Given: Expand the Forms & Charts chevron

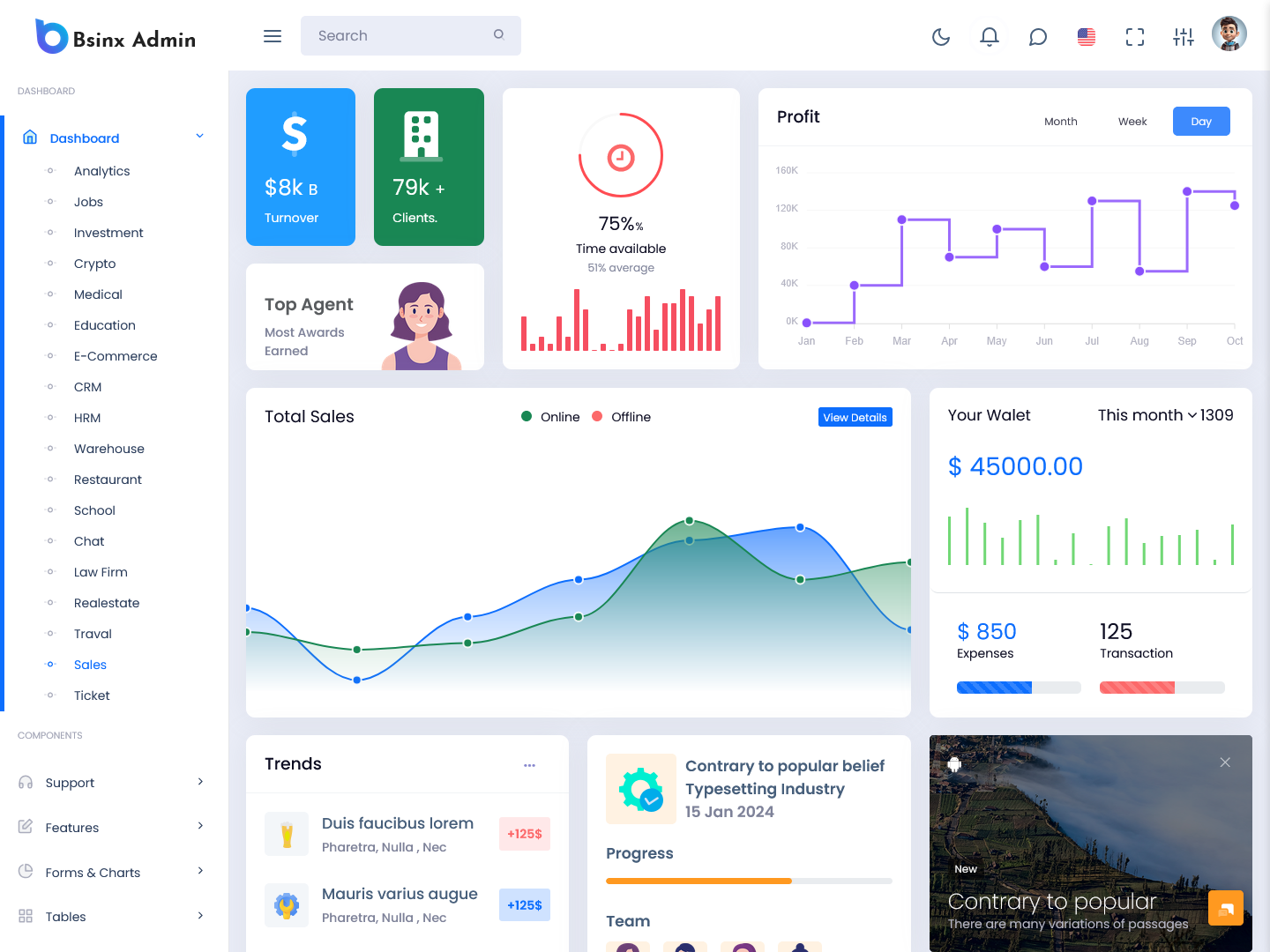Looking at the screenshot, I should (200, 871).
